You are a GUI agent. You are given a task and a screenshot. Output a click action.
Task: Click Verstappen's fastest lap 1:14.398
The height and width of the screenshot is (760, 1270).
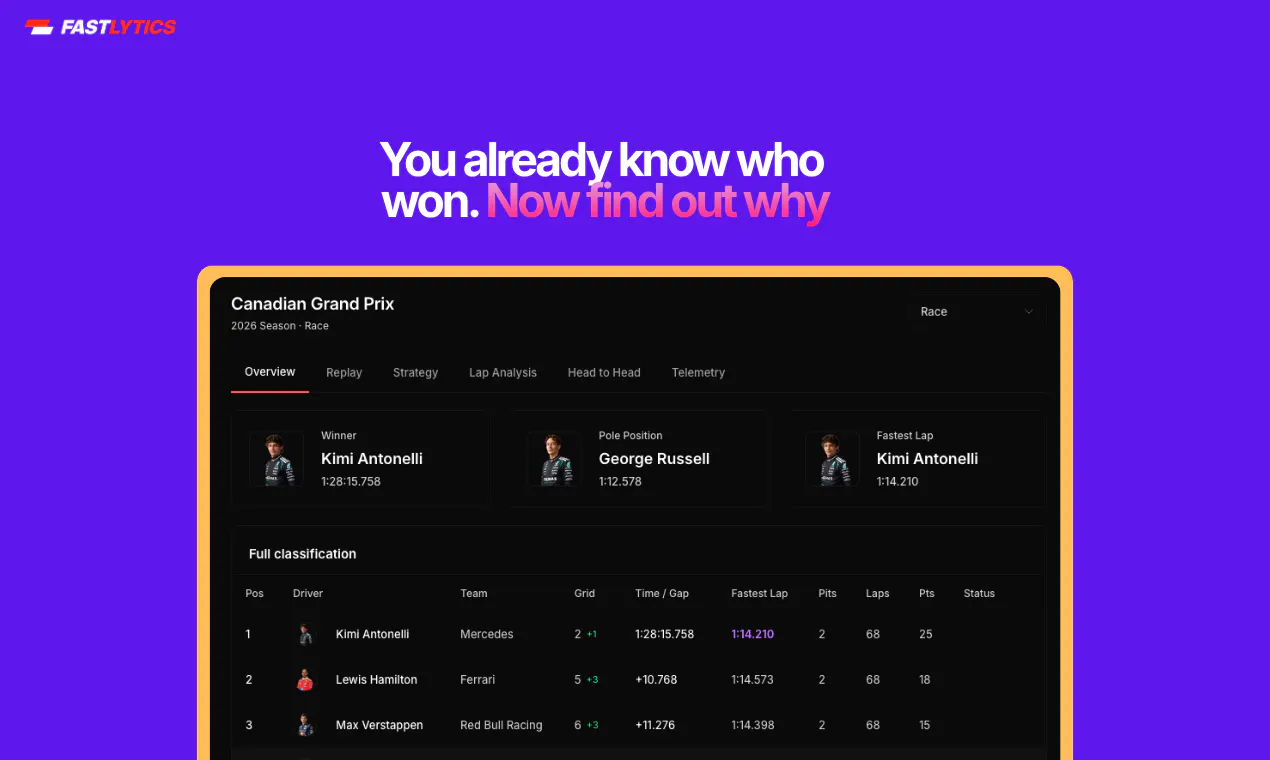(753, 725)
